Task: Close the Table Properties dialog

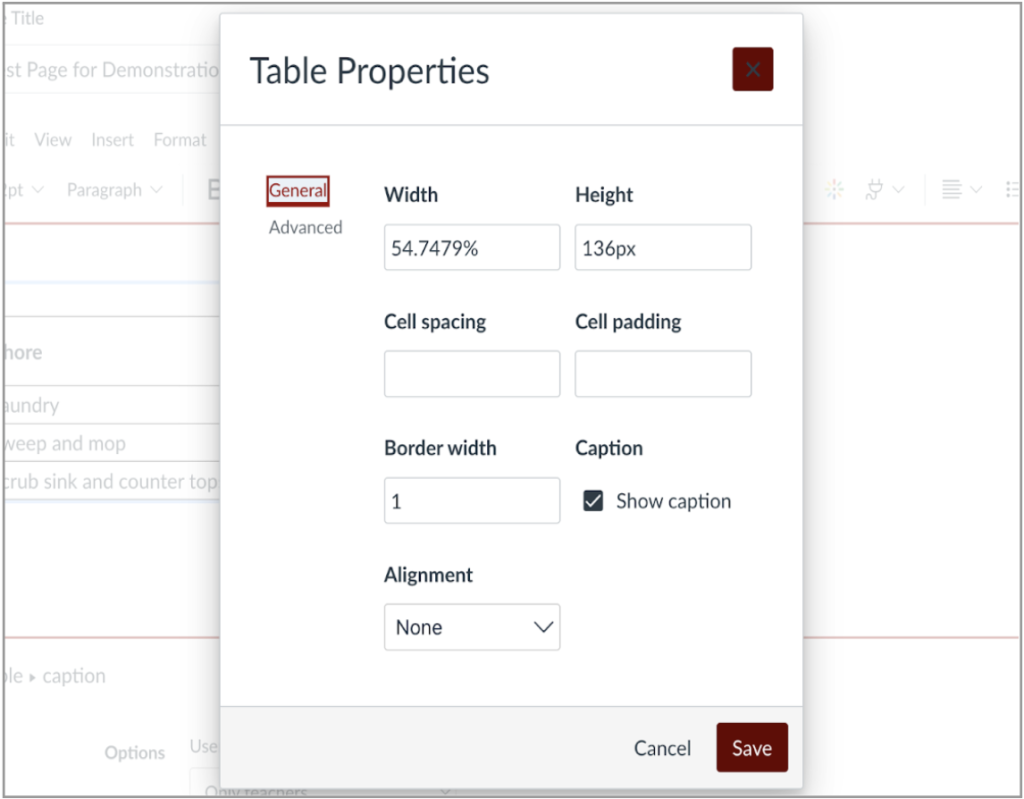Action: point(752,68)
